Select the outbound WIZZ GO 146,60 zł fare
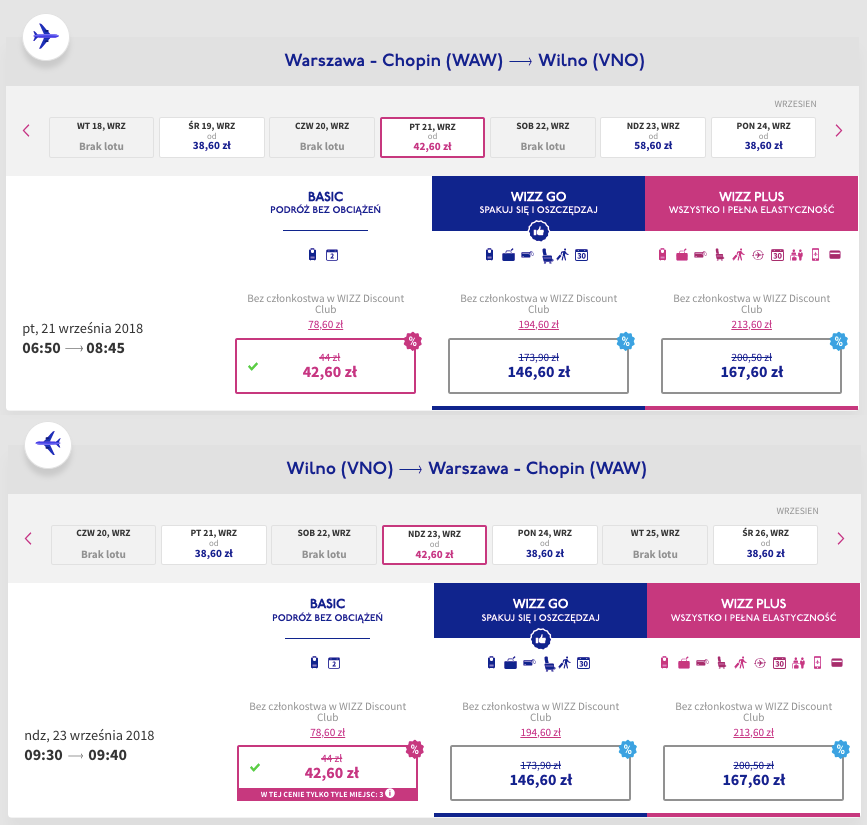Screen dimensions: 867x836 [x=538, y=365]
